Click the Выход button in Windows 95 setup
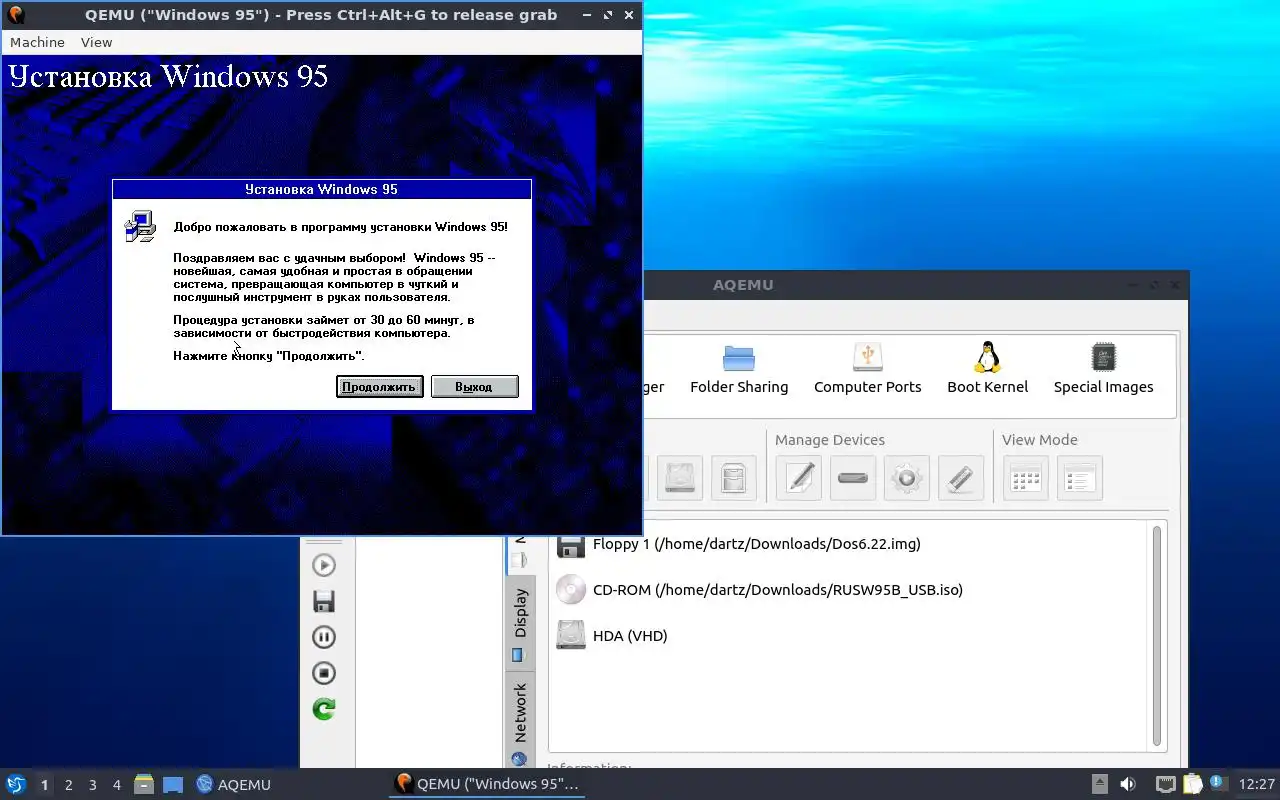 pyautogui.click(x=474, y=387)
